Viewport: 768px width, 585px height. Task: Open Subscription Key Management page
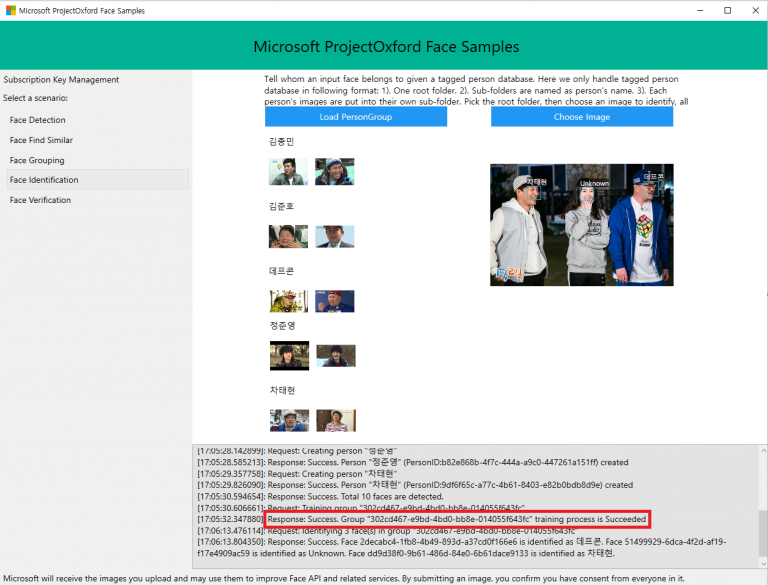click(x=61, y=80)
